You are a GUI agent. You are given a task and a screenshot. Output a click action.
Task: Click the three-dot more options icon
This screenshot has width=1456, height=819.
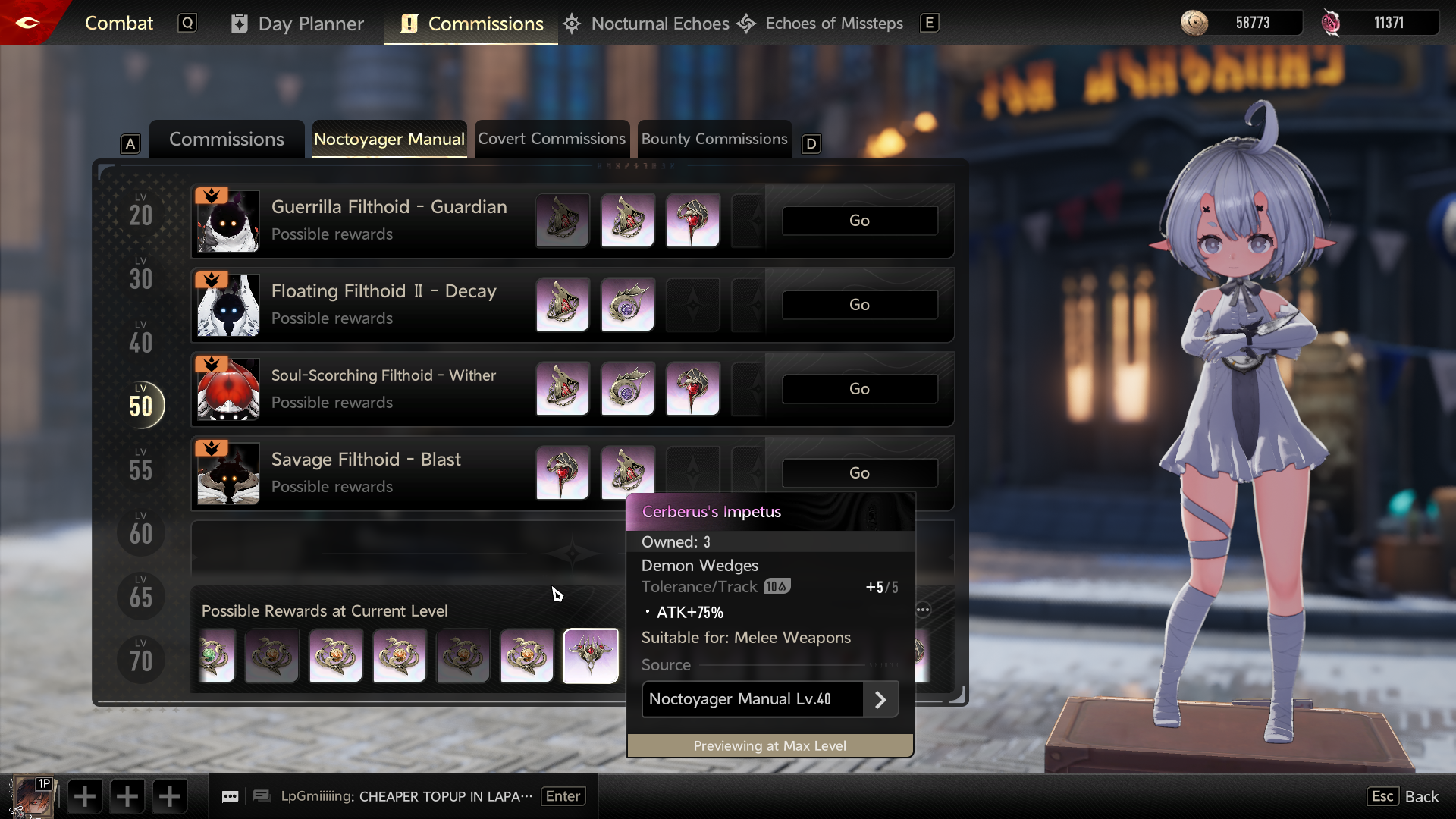pyautogui.click(x=923, y=610)
